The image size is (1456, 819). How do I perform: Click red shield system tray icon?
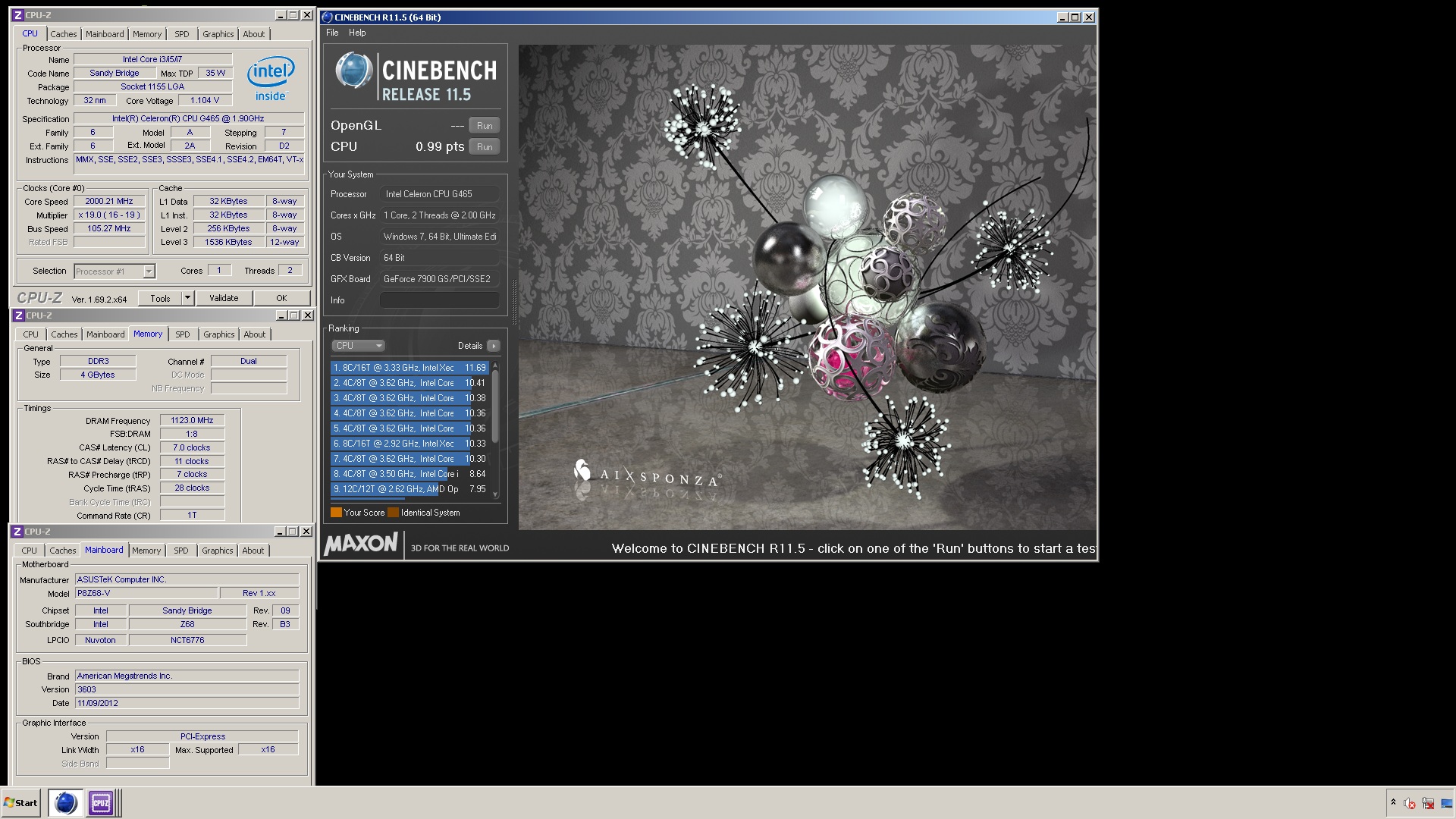(x=1409, y=803)
